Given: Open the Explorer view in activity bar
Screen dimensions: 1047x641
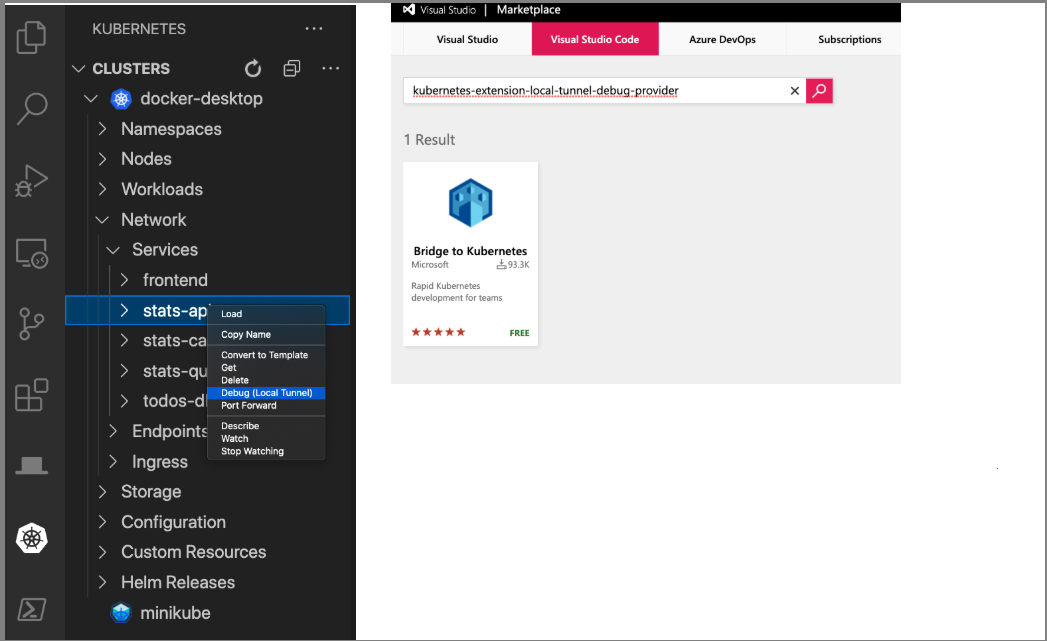Looking at the screenshot, I should click(x=32, y=37).
